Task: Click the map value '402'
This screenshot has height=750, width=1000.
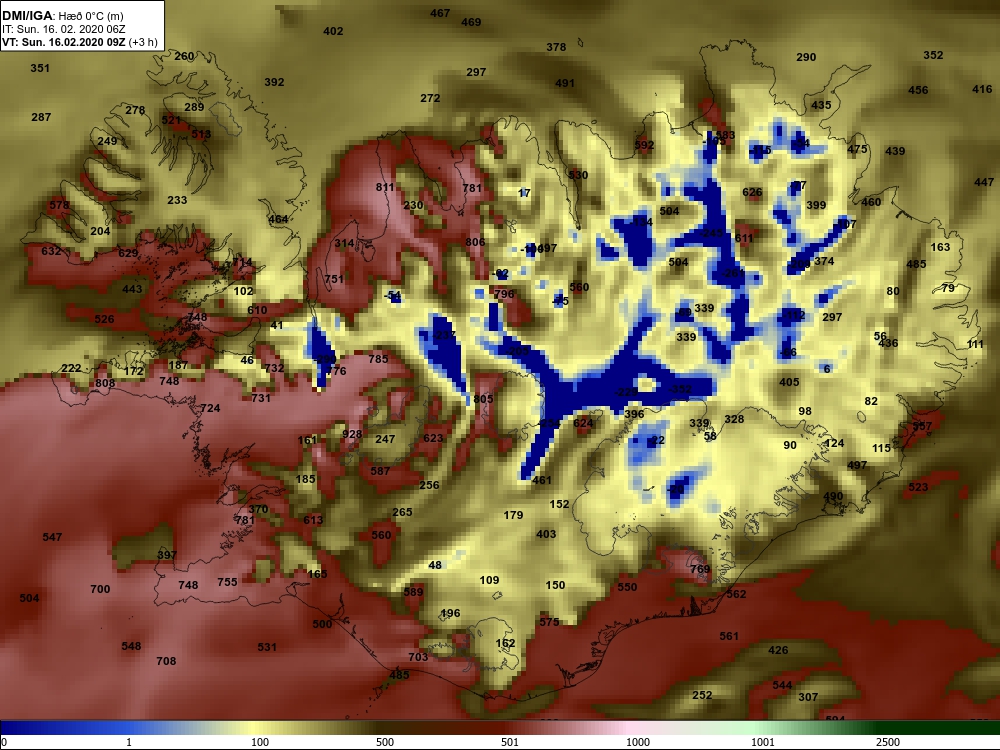Action: (x=333, y=31)
